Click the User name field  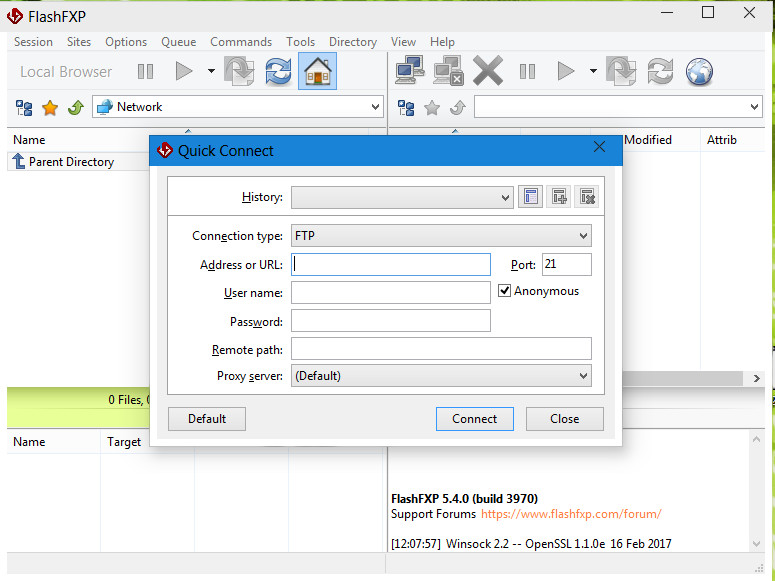(391, 293)
